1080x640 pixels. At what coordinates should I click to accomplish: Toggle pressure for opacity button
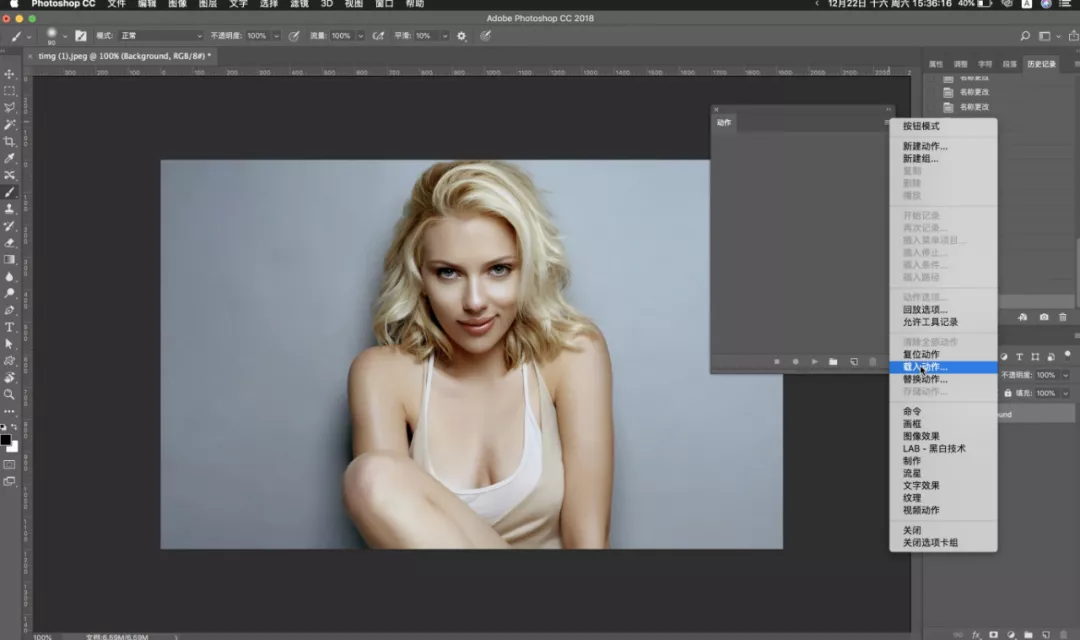coord(294,36)
